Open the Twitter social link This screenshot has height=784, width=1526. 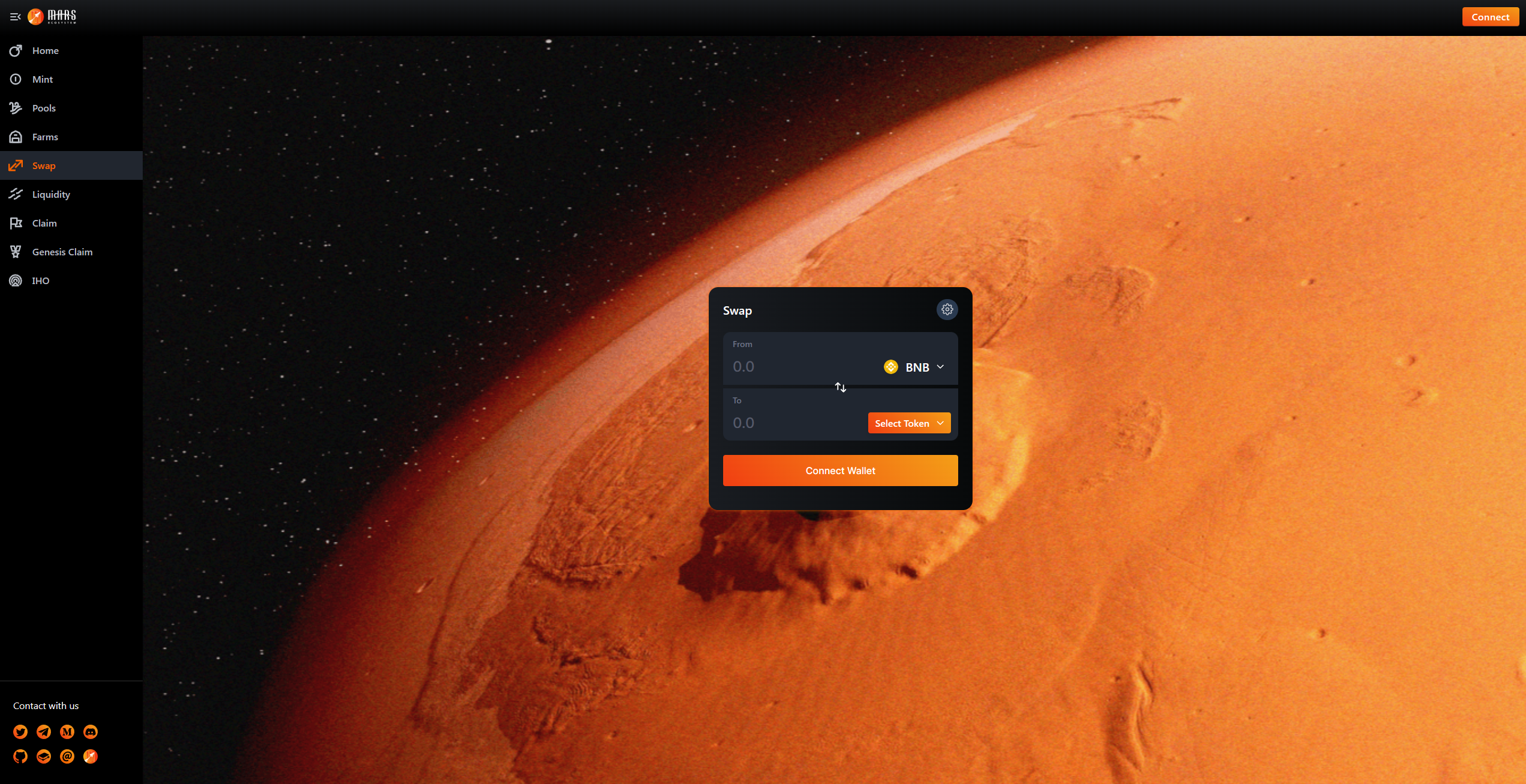click(x=20, y=732)
